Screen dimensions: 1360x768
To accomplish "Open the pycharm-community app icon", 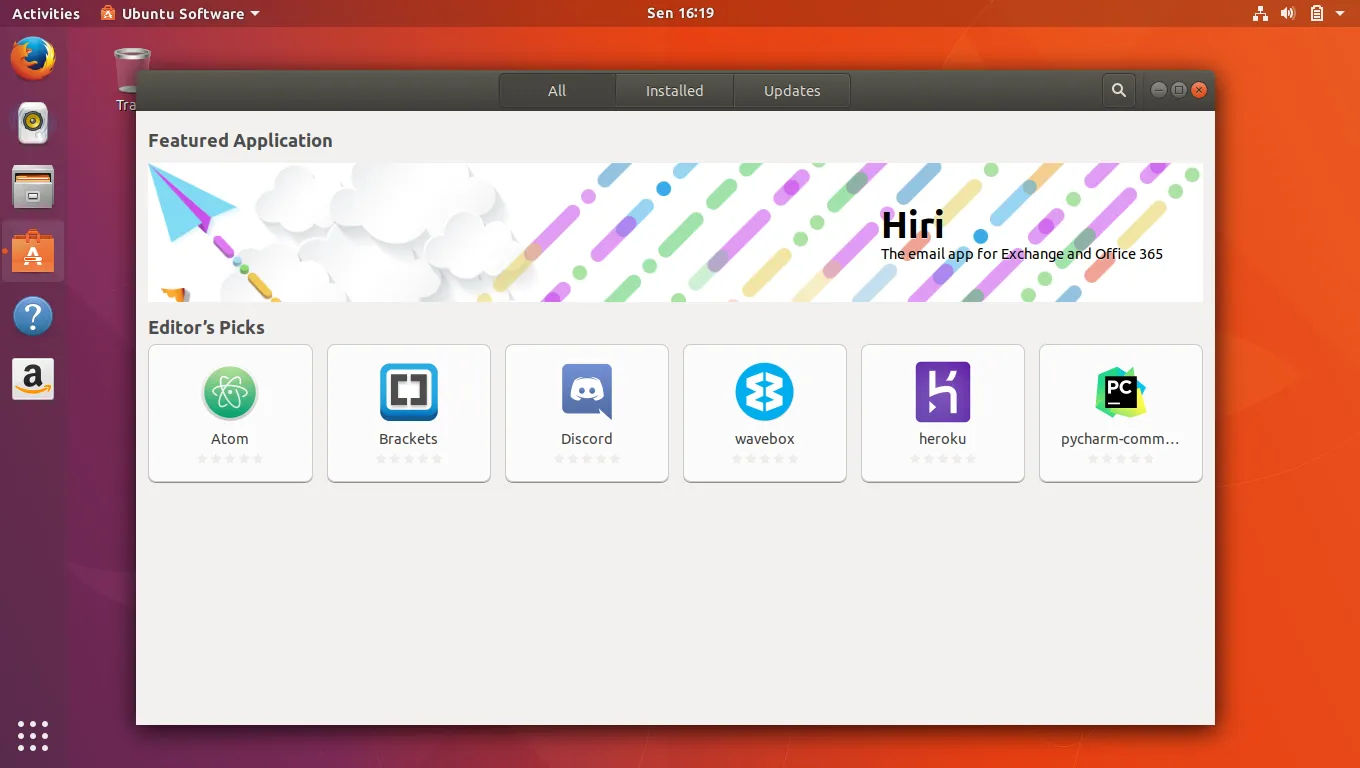I will (1120, 392).
